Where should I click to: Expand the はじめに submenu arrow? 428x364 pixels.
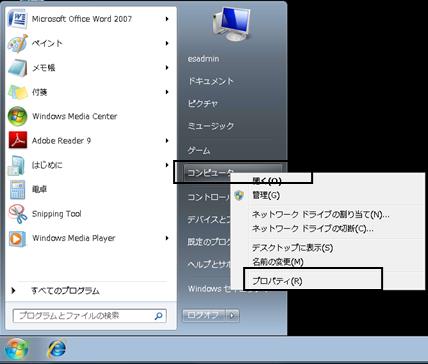tap(167, 165)
